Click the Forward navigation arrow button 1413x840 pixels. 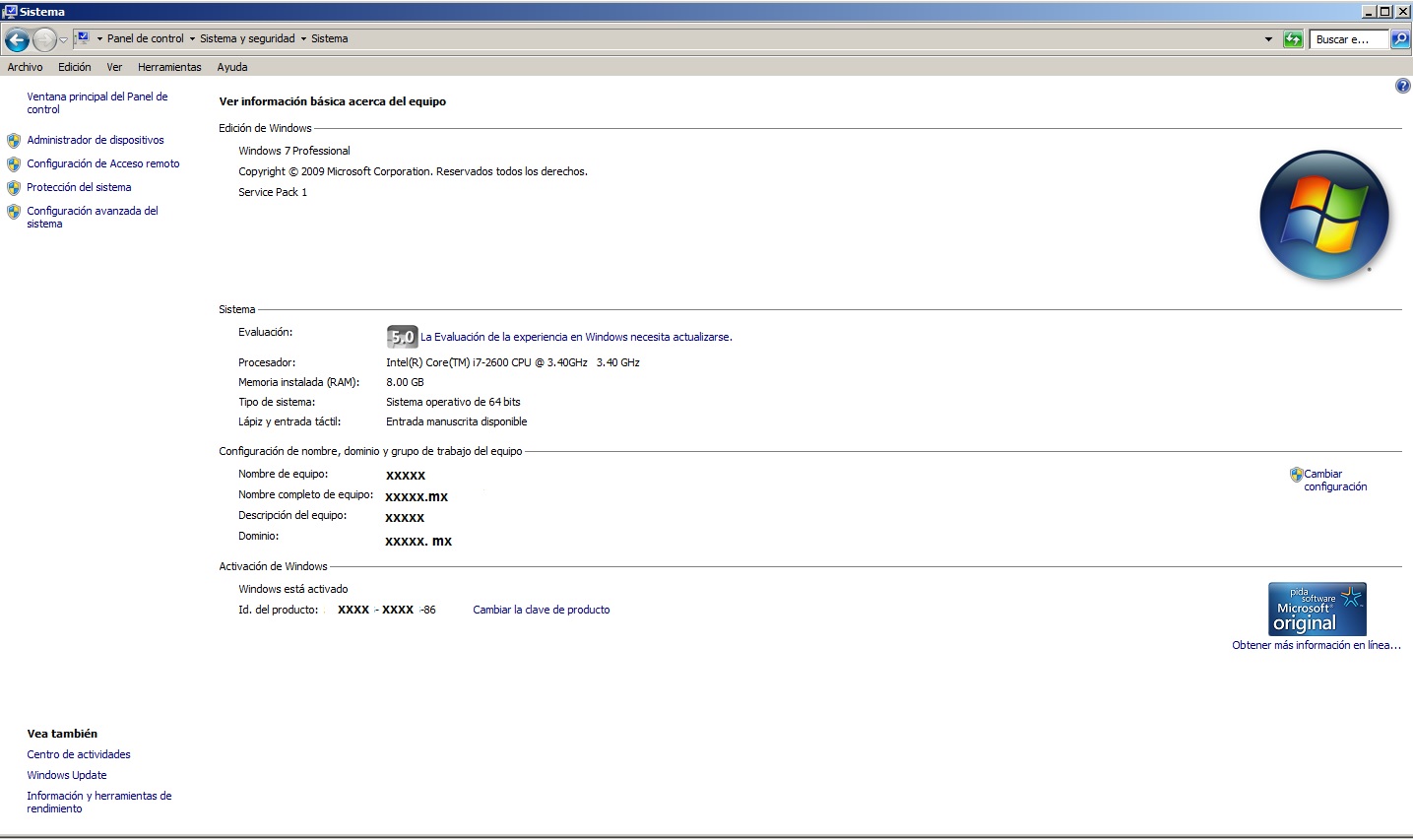coord(44,39)
